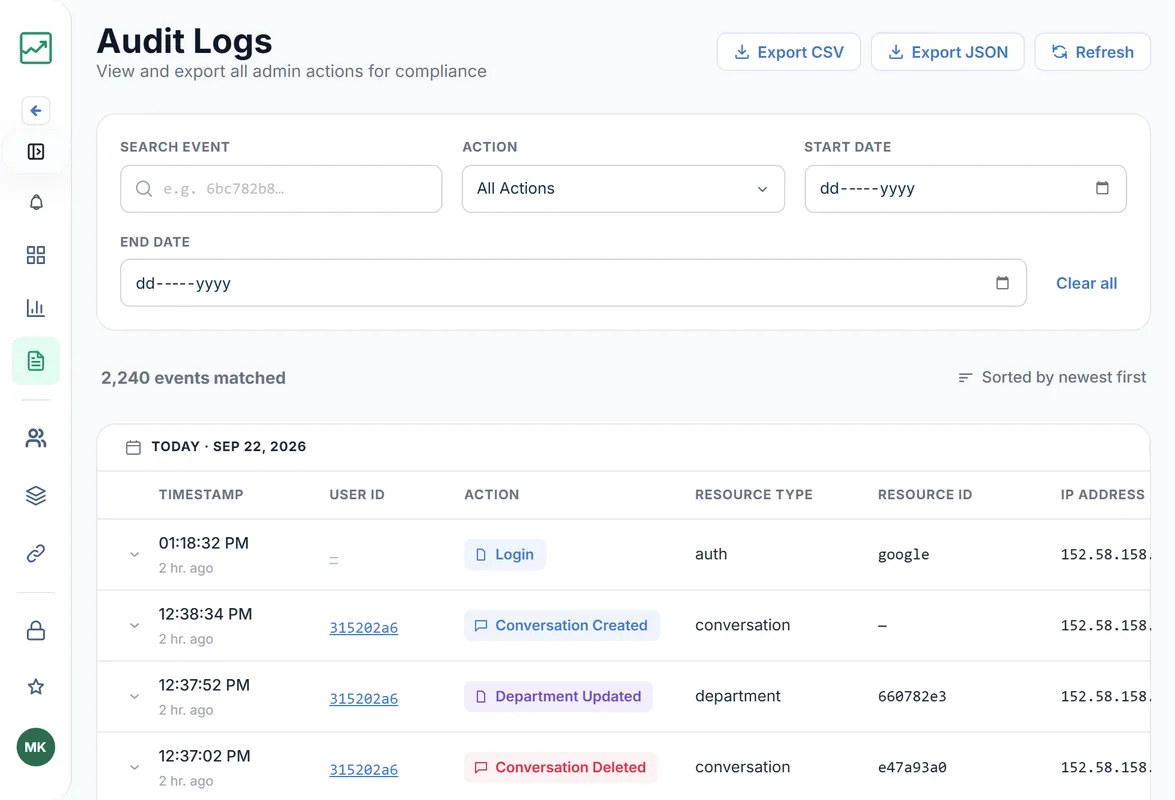The height and width of the screenshot is (800, 1175).
Task: Click the User ID column header
Action: 357,494
